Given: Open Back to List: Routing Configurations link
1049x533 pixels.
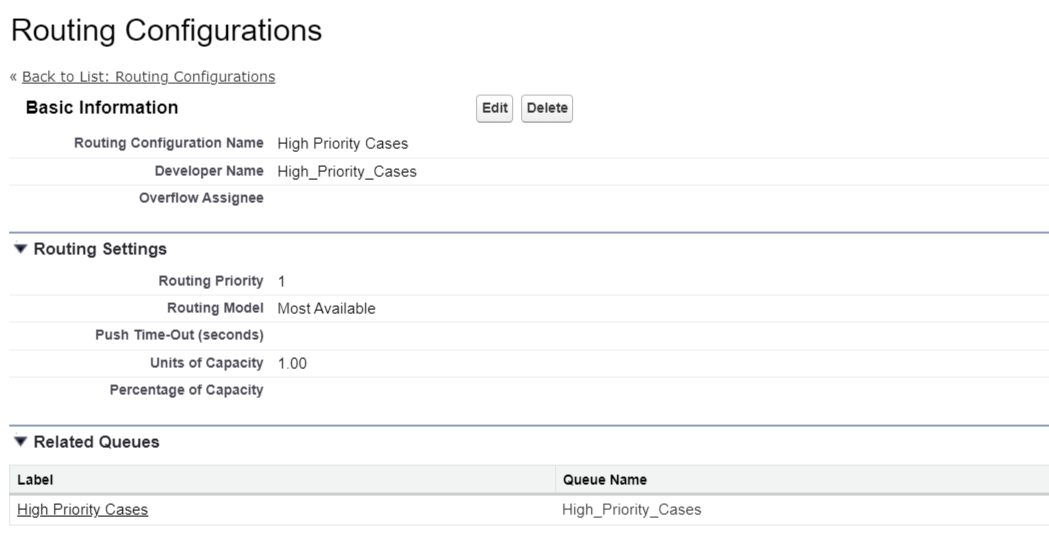Looking at the screenshot, I should [149, 77].
